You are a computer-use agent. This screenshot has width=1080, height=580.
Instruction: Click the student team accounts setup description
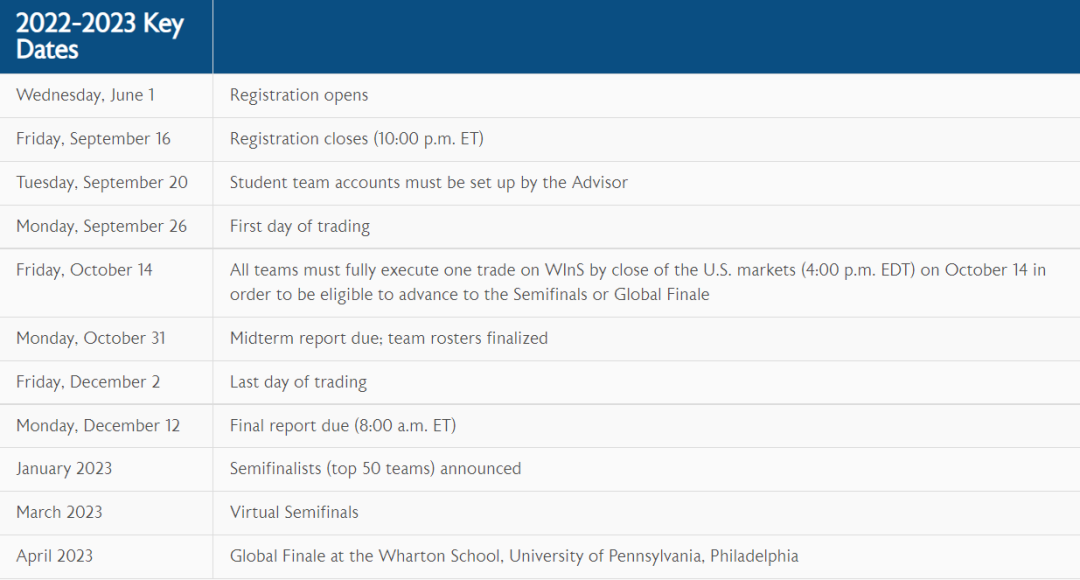[x=428, y=182]
